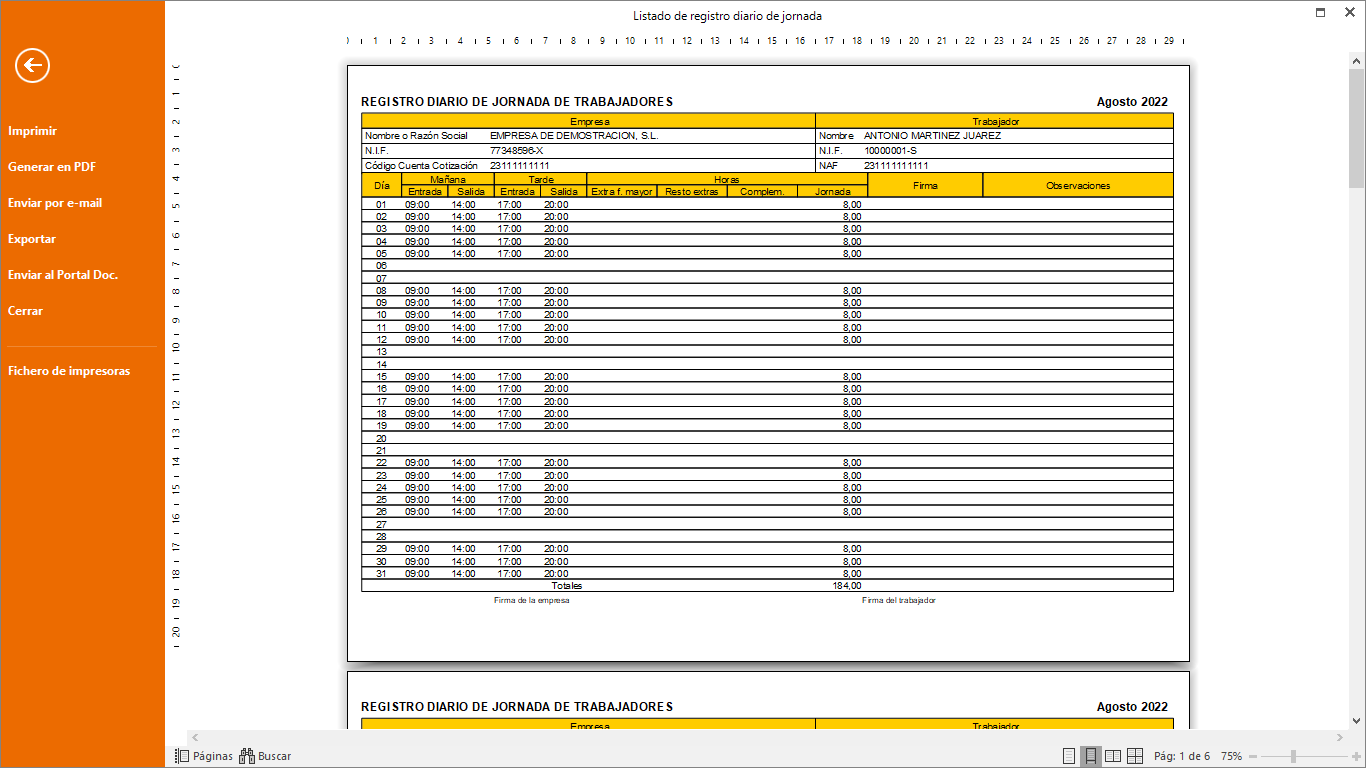Click Cerrar in the sidebar
1366x768 pixels.
point(25,311)
